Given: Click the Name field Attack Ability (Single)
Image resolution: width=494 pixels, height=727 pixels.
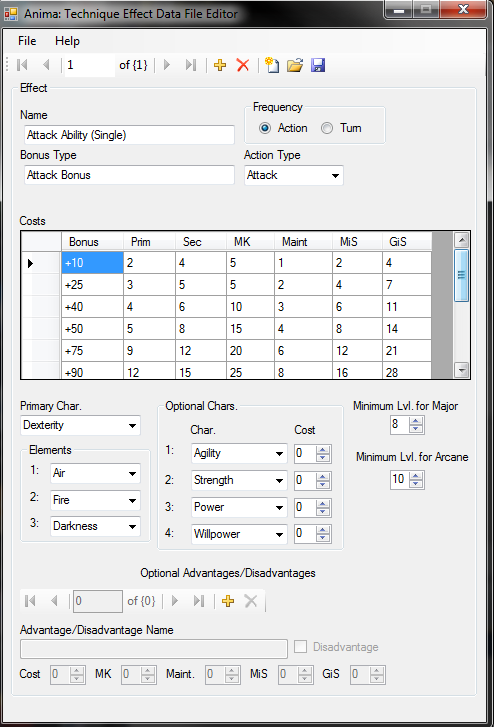Looking at the screenshot, I should pos(129,135).
